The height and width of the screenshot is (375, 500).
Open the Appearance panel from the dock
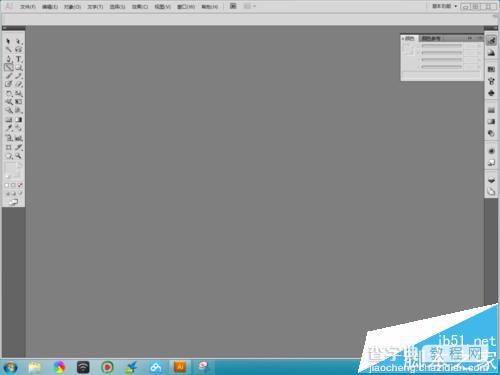coord(491,151)
